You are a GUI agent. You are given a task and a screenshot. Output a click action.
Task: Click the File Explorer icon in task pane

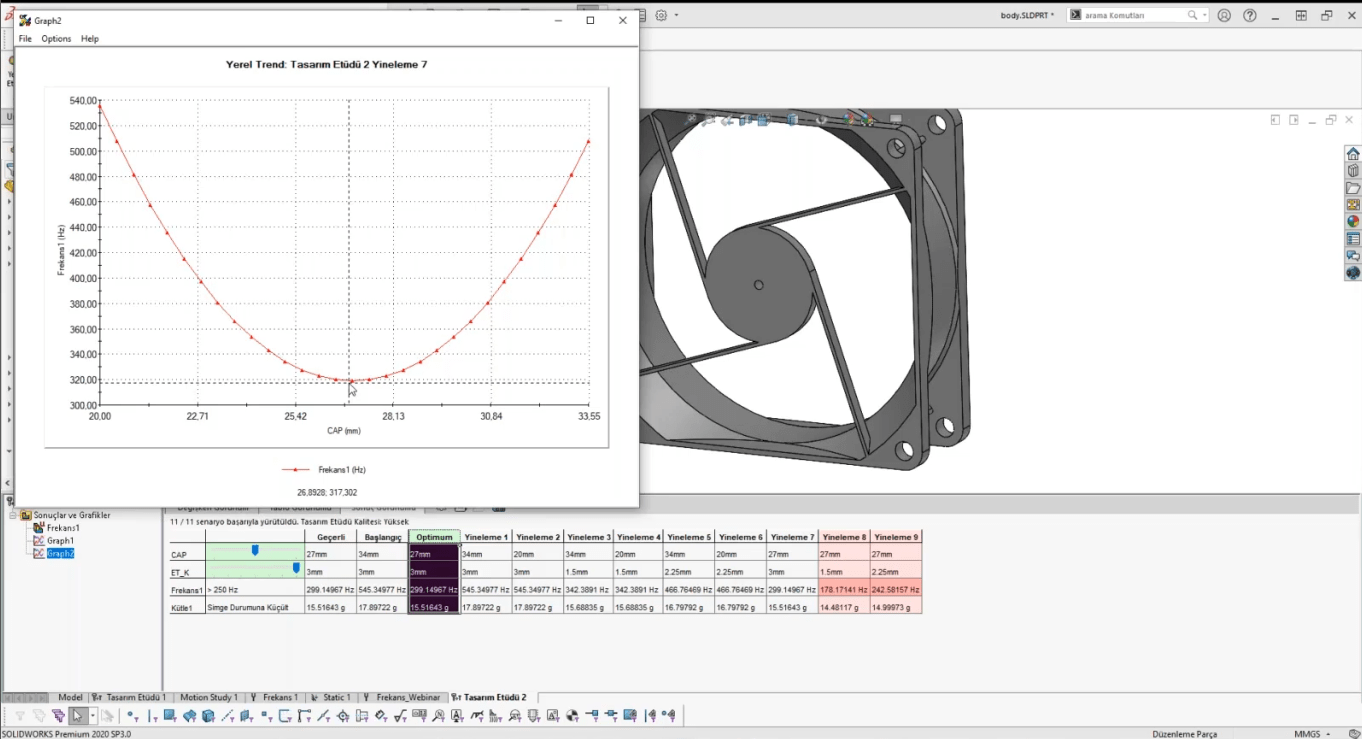click(x=1352, y=185)
